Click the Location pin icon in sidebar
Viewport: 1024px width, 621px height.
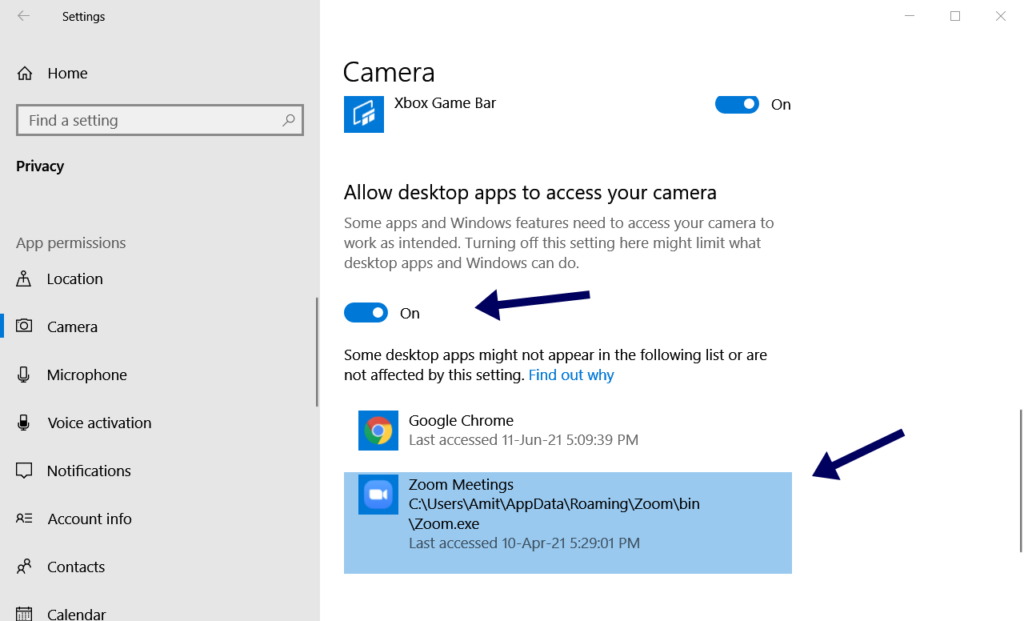tap(23, 279)
